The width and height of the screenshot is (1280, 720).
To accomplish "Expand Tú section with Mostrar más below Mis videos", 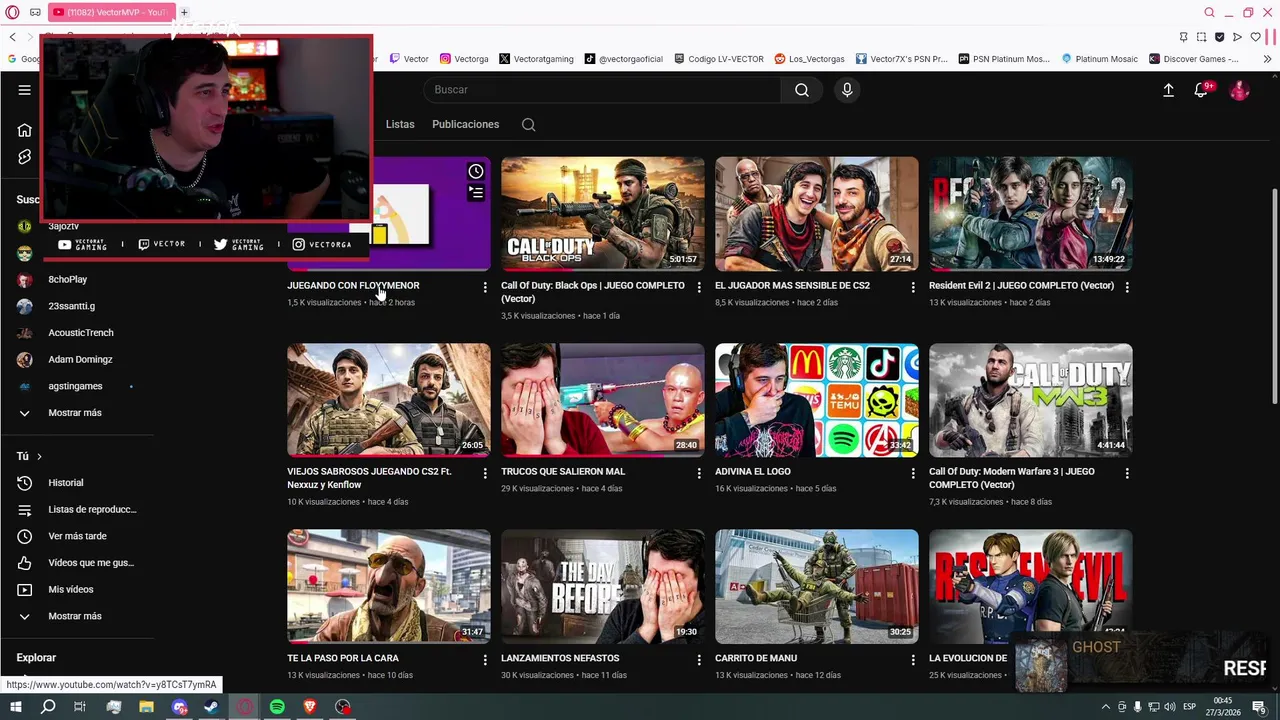I will click(77, 616).
